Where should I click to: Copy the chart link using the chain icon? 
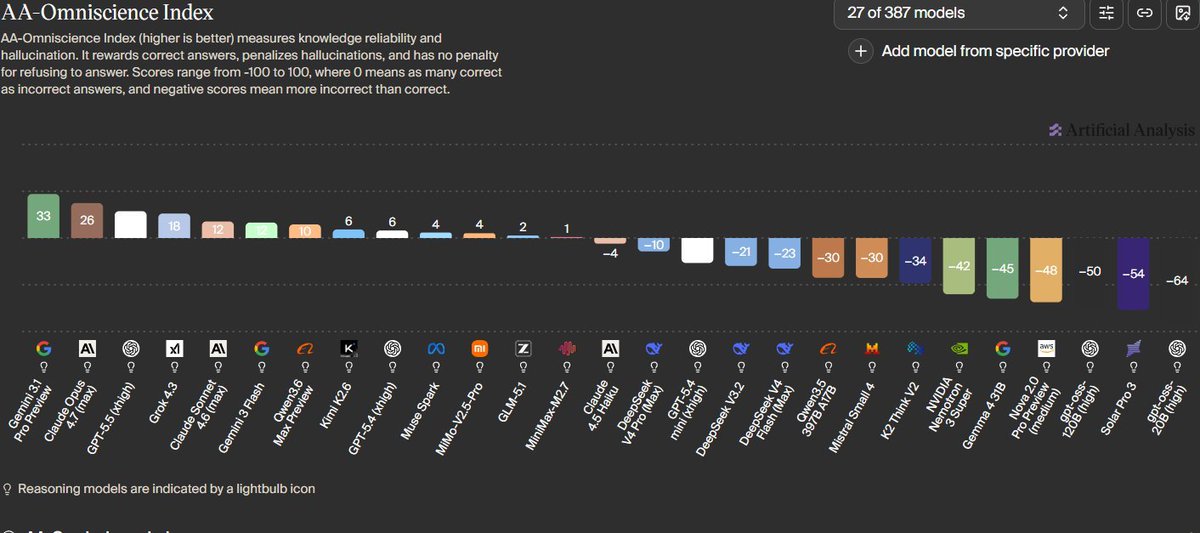(1144, 14)
